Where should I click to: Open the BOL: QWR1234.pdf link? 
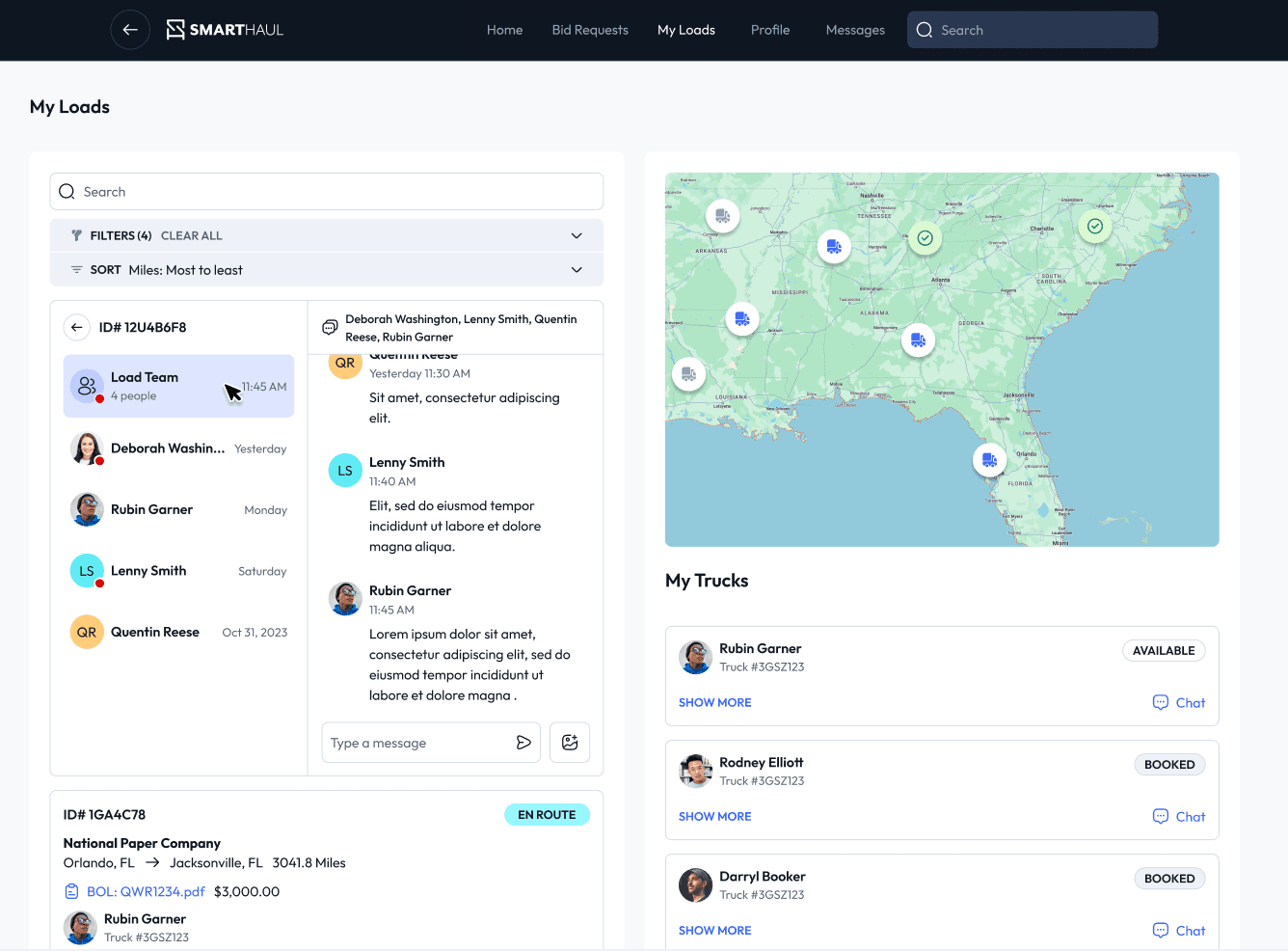(x=146, y=892)
